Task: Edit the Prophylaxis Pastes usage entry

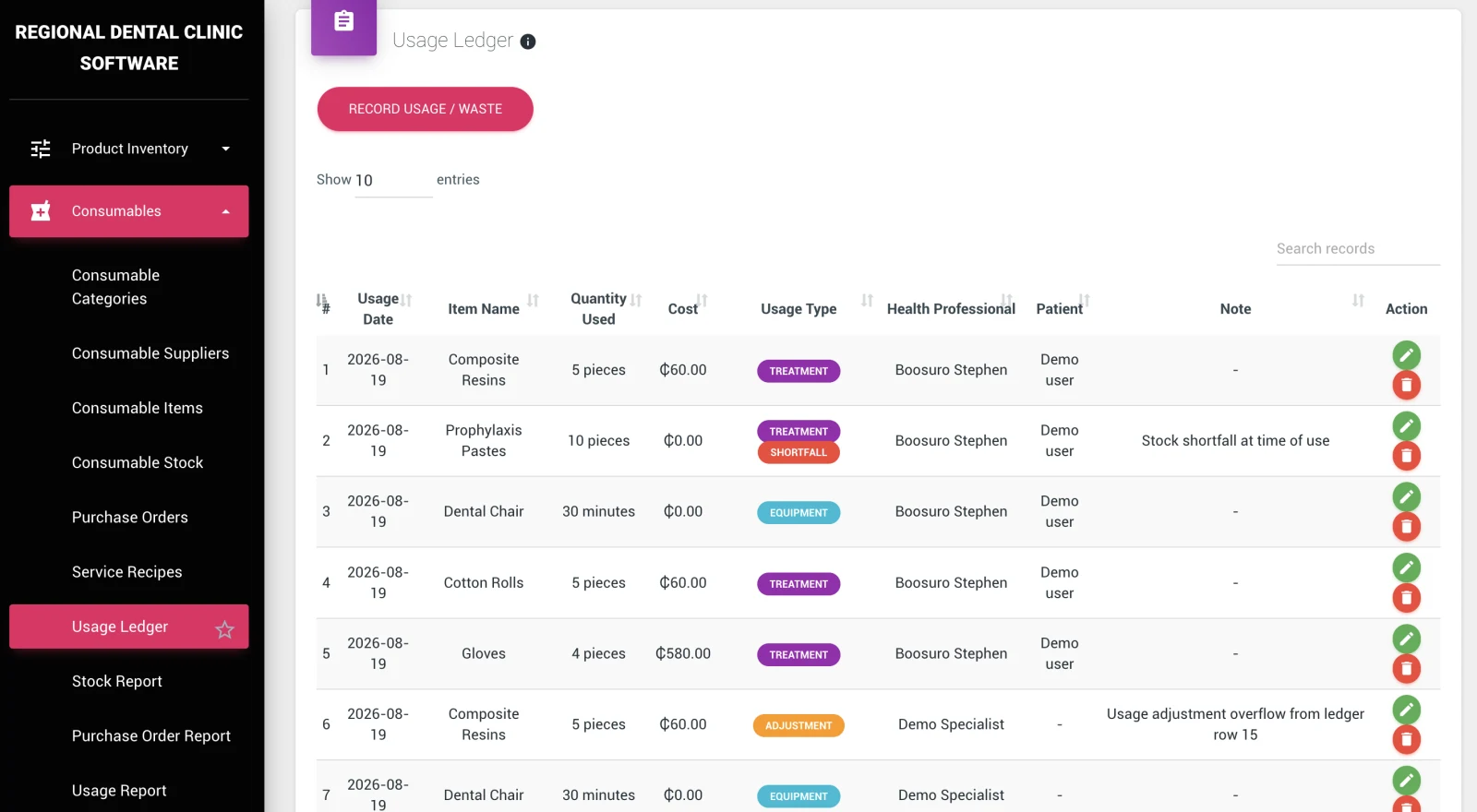Action: 1406,426
